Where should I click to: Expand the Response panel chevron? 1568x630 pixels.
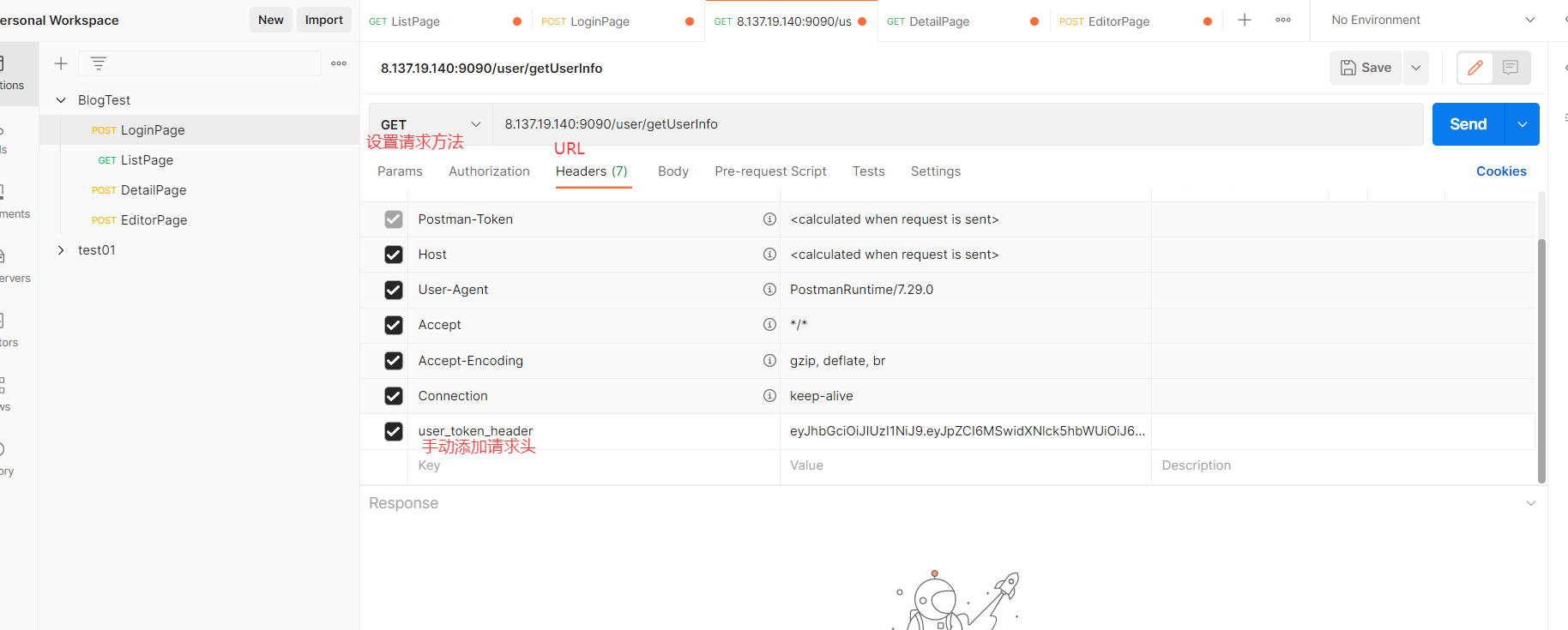click(1531, 503)
